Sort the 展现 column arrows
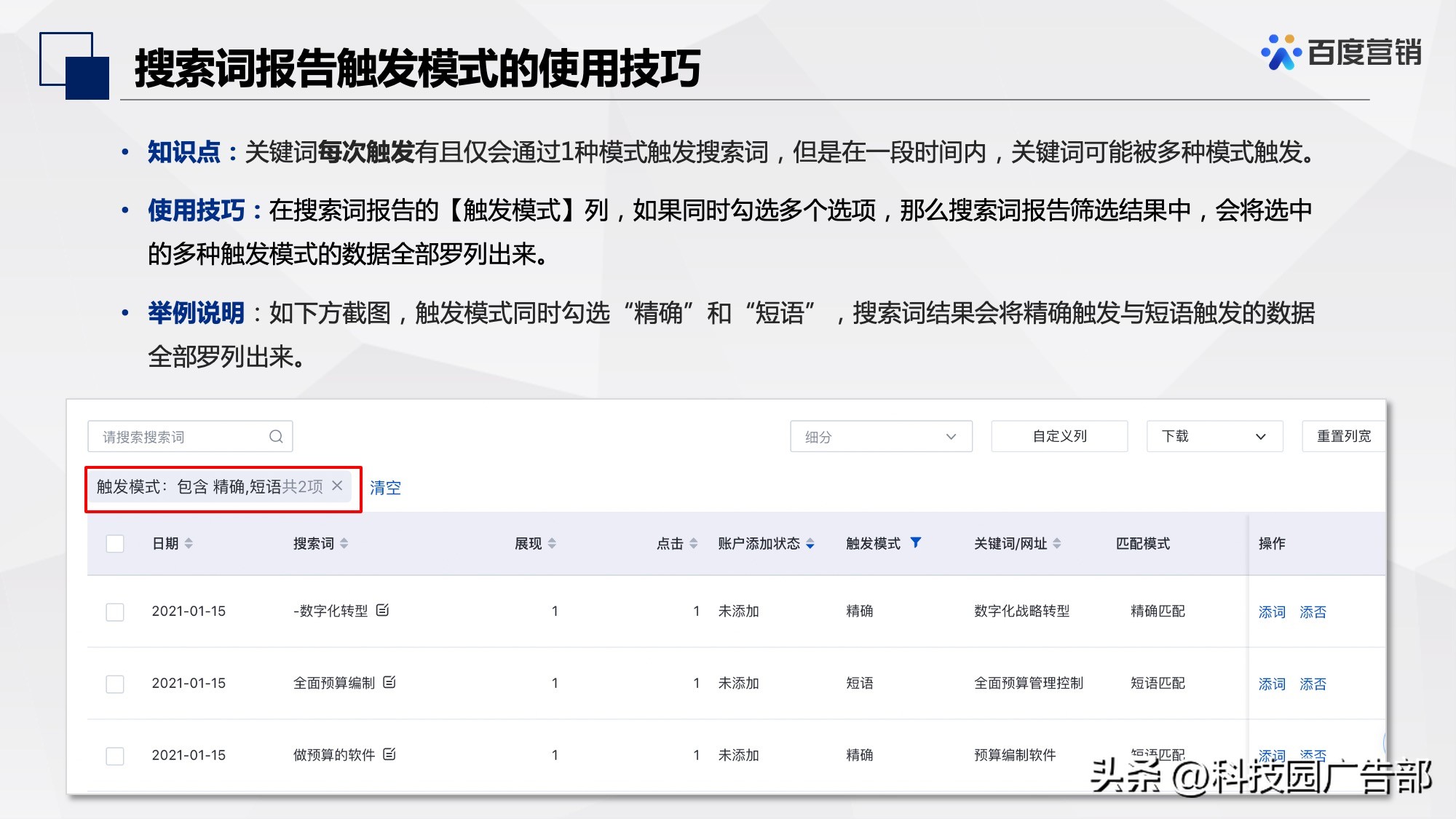Viewport: 1456px width, 819px height. 552,542
